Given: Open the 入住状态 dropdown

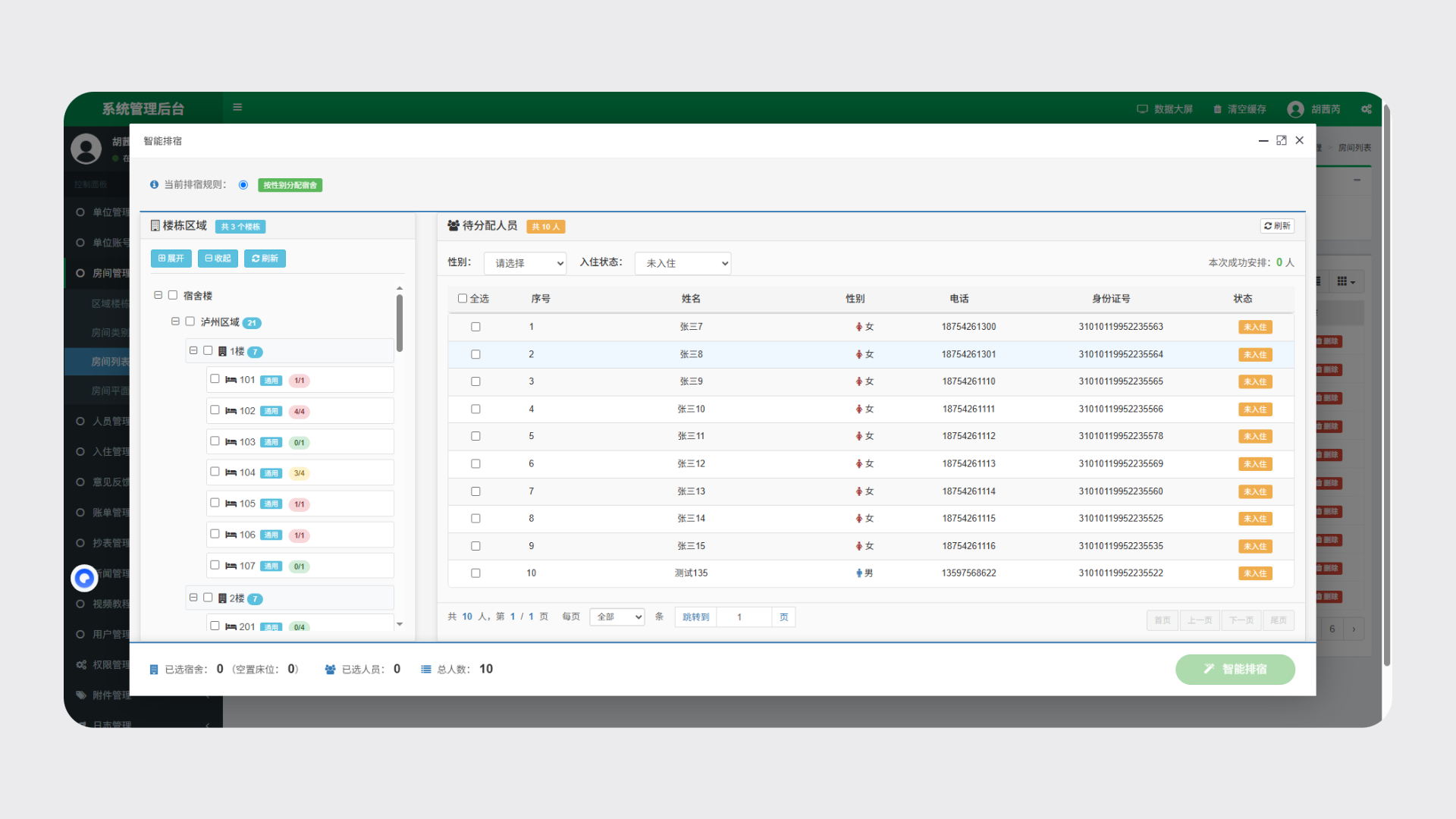Looking at the screenshot, I should coord(682,263).
